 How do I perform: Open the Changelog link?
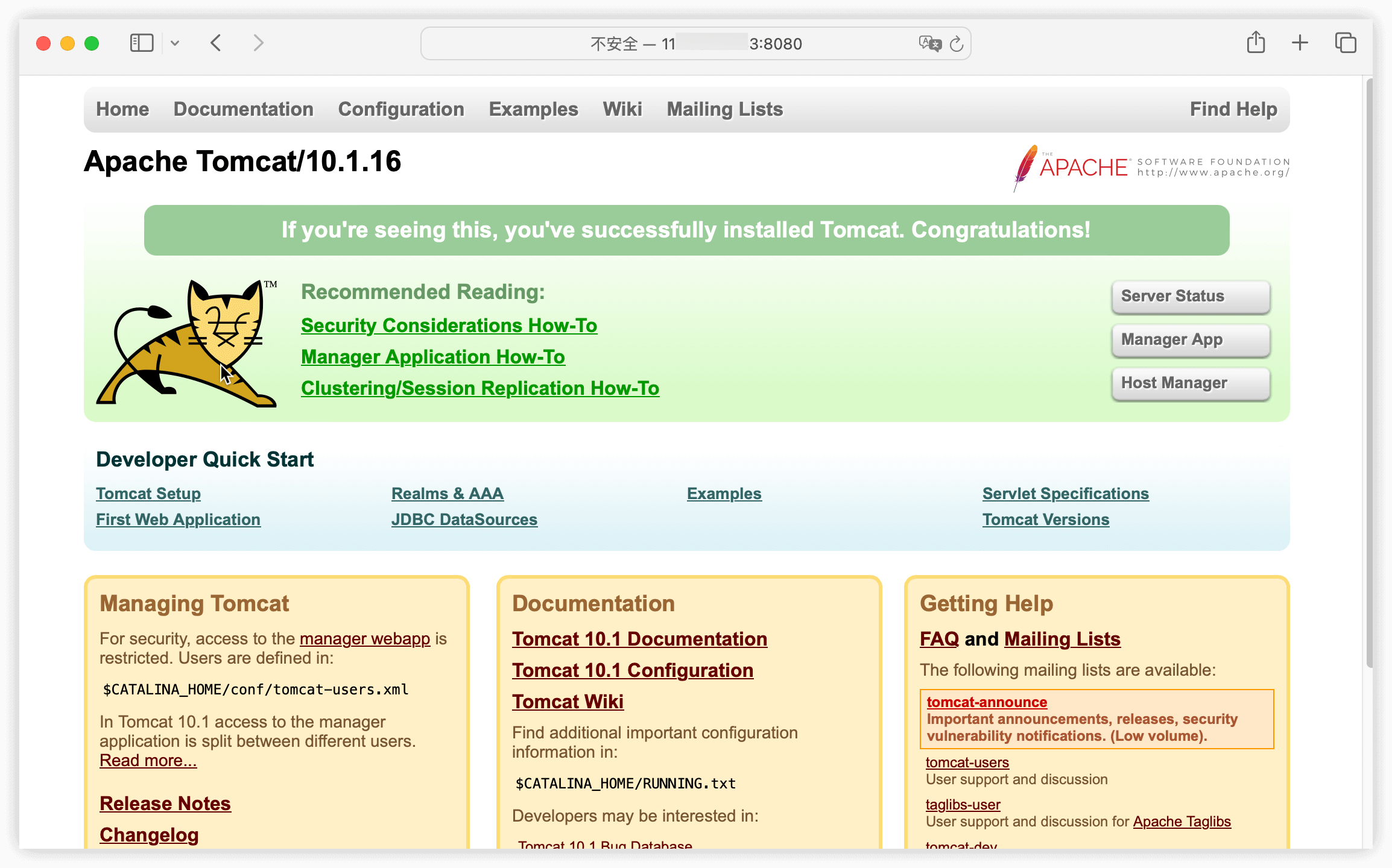(149, 835)
